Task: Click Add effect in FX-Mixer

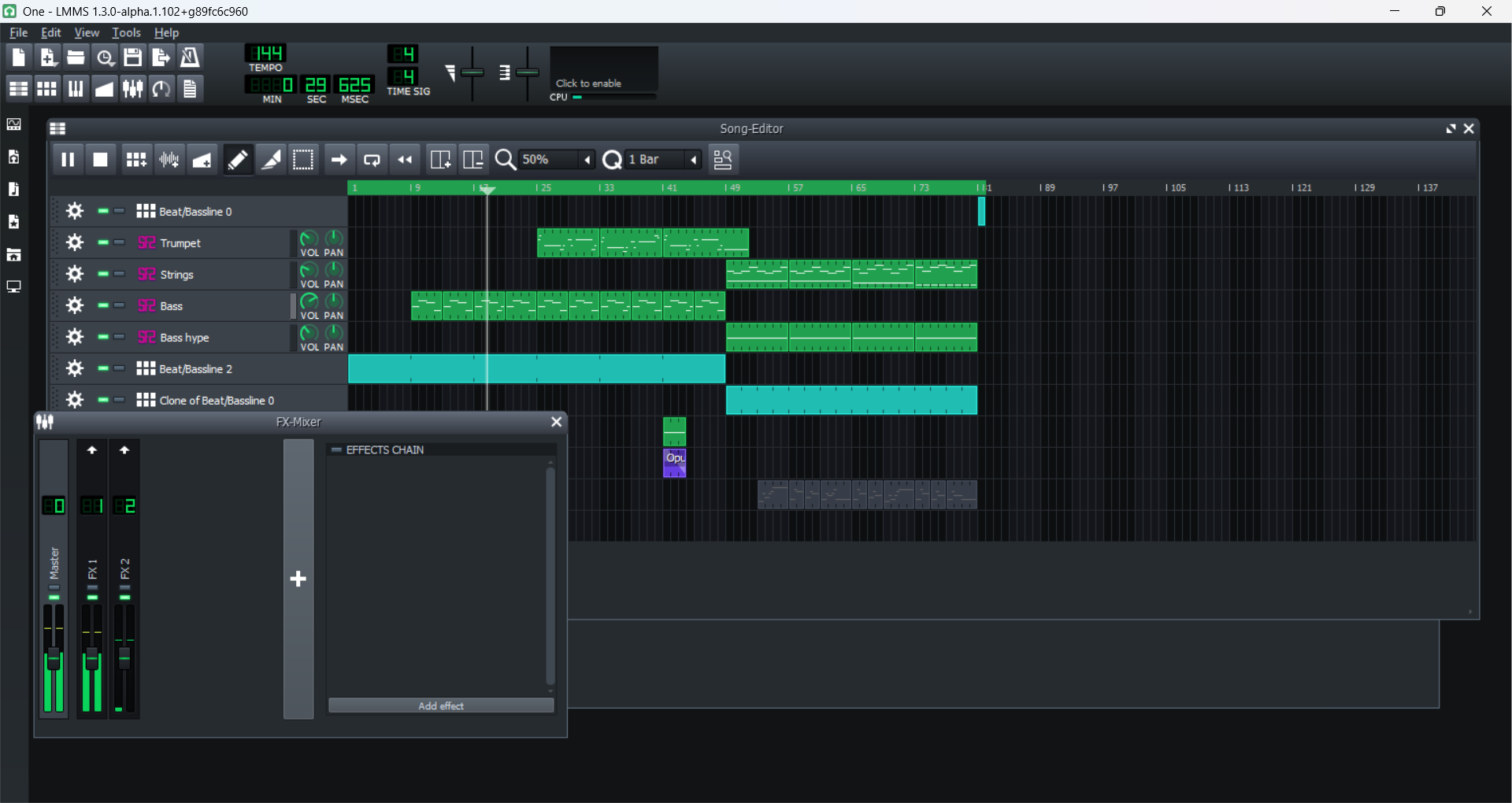Action: [441, 705]
